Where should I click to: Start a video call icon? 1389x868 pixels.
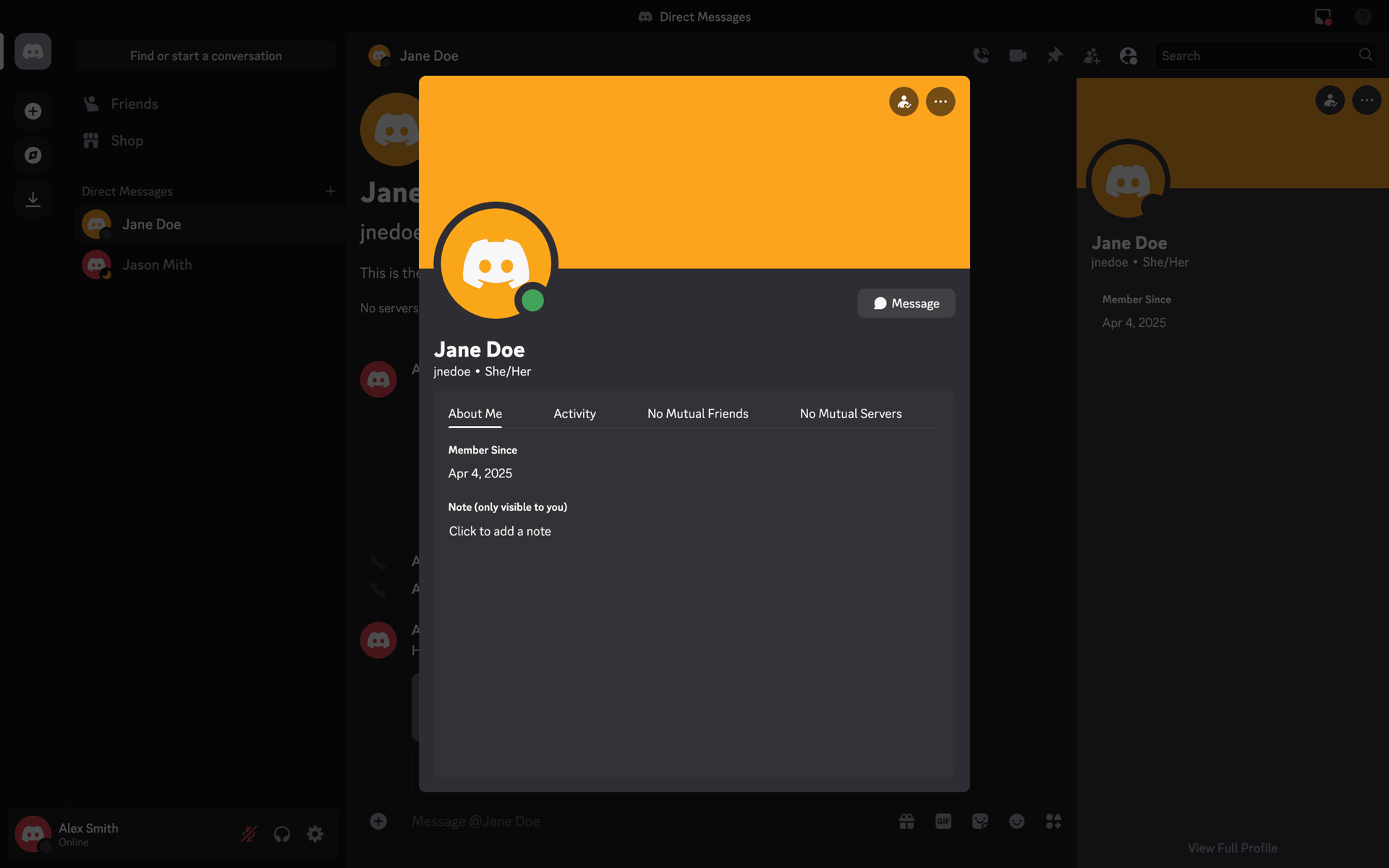[1018, 56]
